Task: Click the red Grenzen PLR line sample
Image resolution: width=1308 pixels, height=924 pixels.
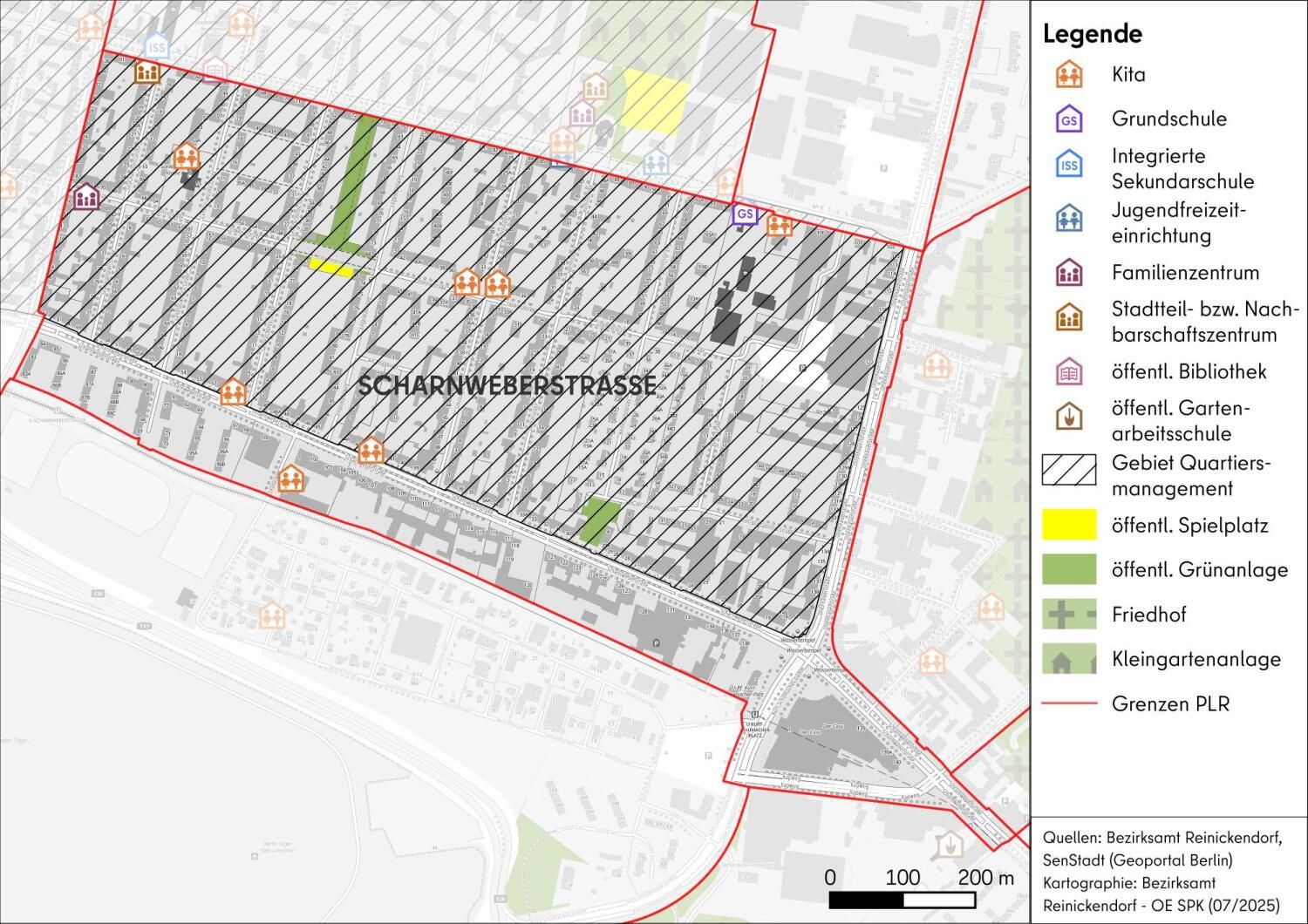Action: (1068, 704)
